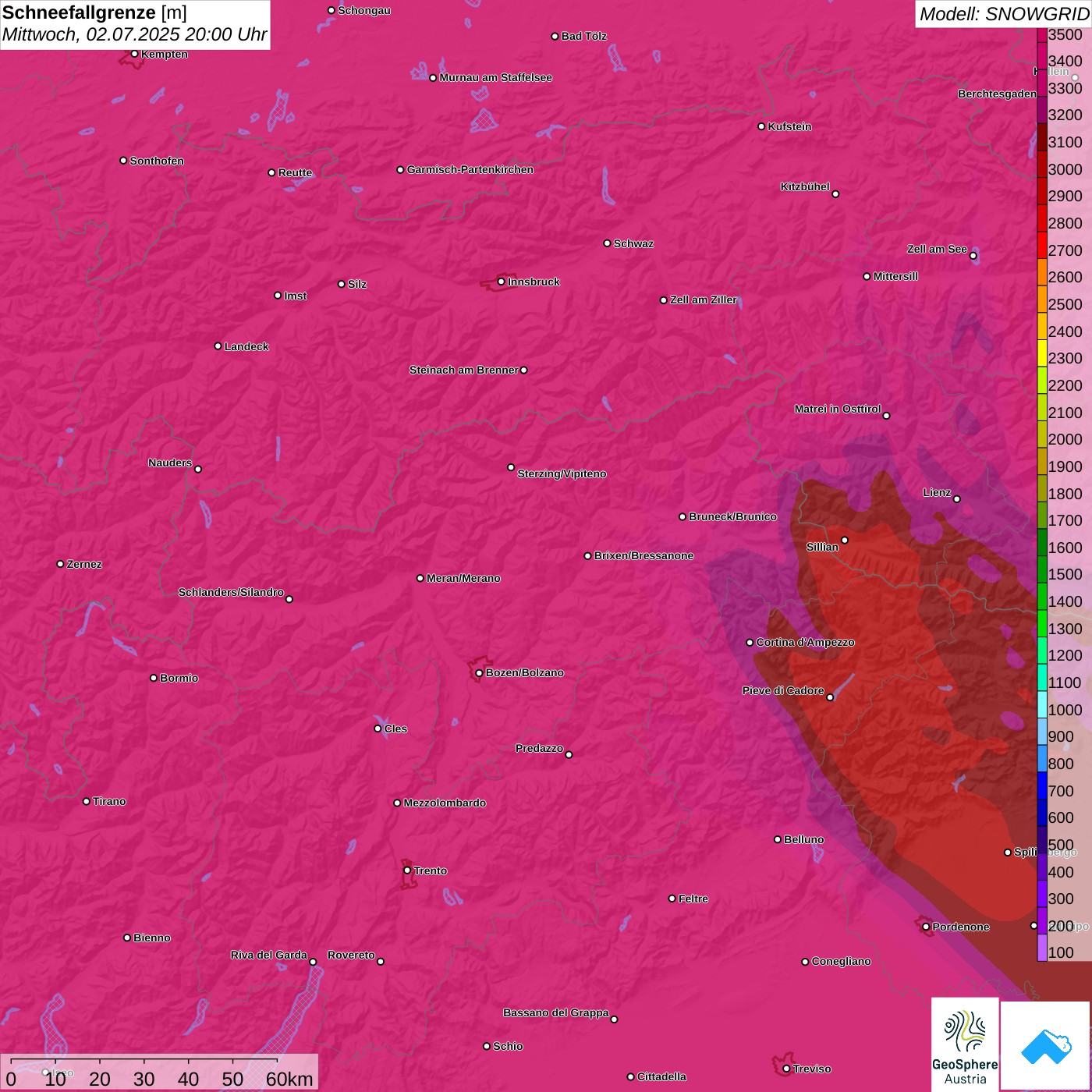Click the Bassano del Grappa label

click(556, 1012)
